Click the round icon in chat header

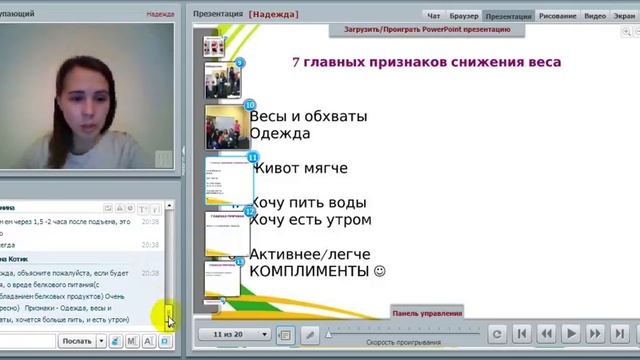coord(130,208)
